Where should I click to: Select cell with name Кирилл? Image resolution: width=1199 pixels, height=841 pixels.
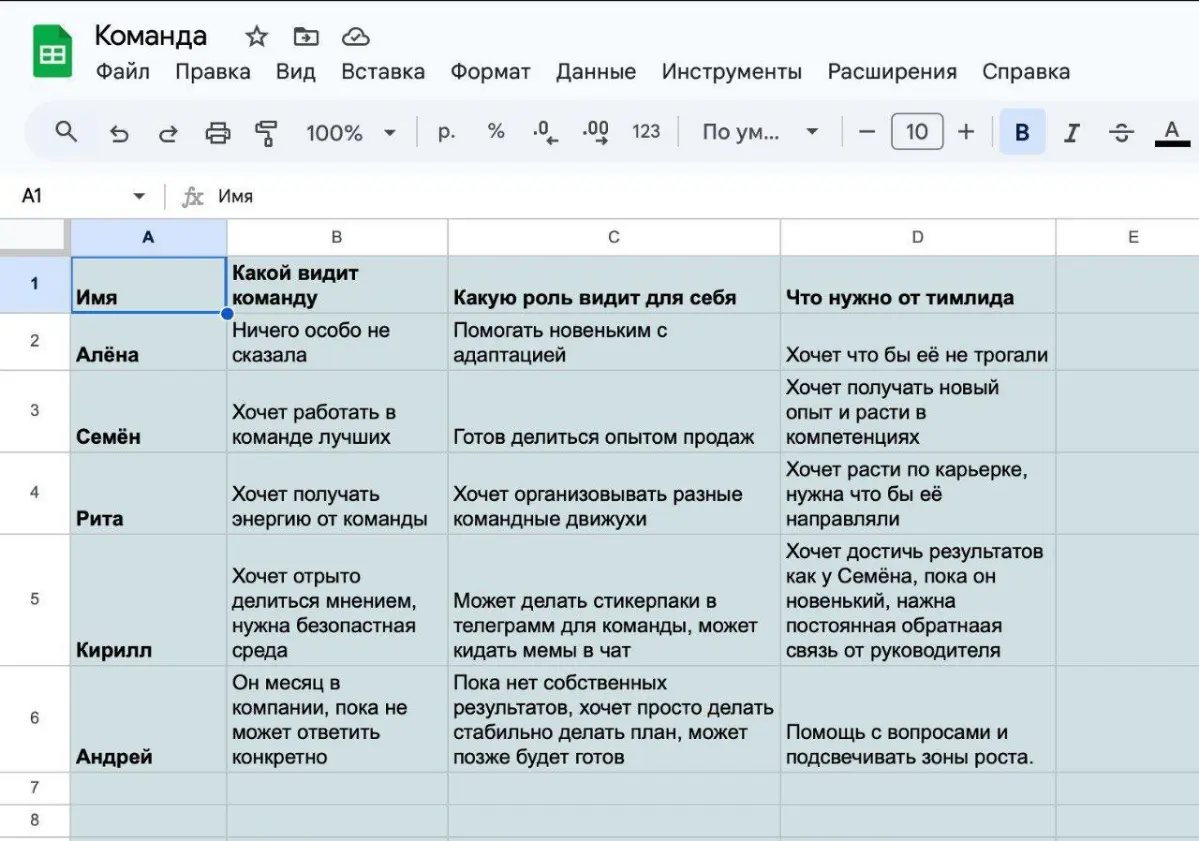148,600
